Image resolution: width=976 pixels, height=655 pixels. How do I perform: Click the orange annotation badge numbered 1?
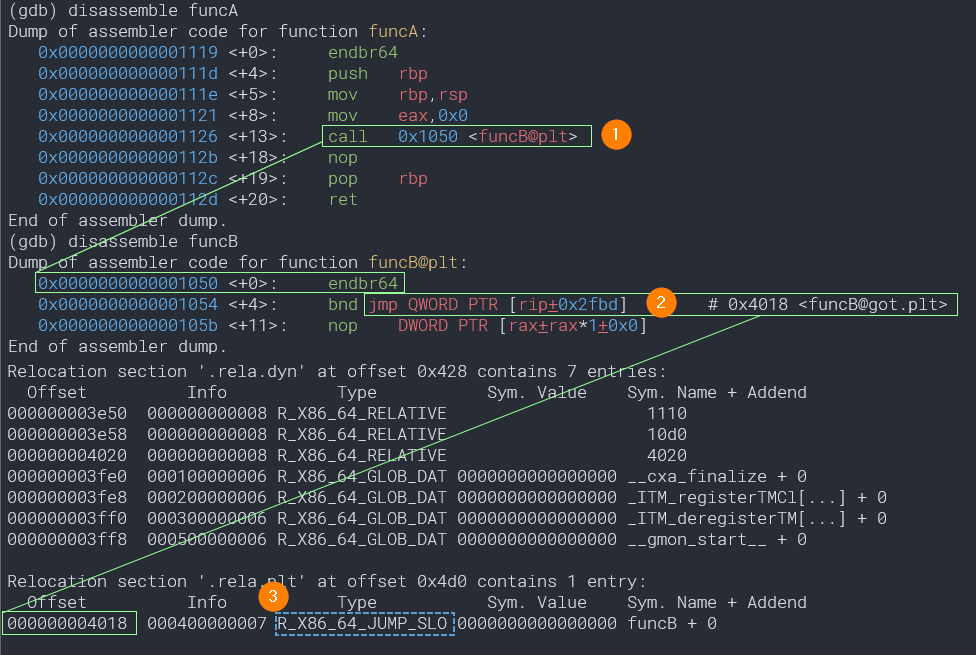(616, 135)
